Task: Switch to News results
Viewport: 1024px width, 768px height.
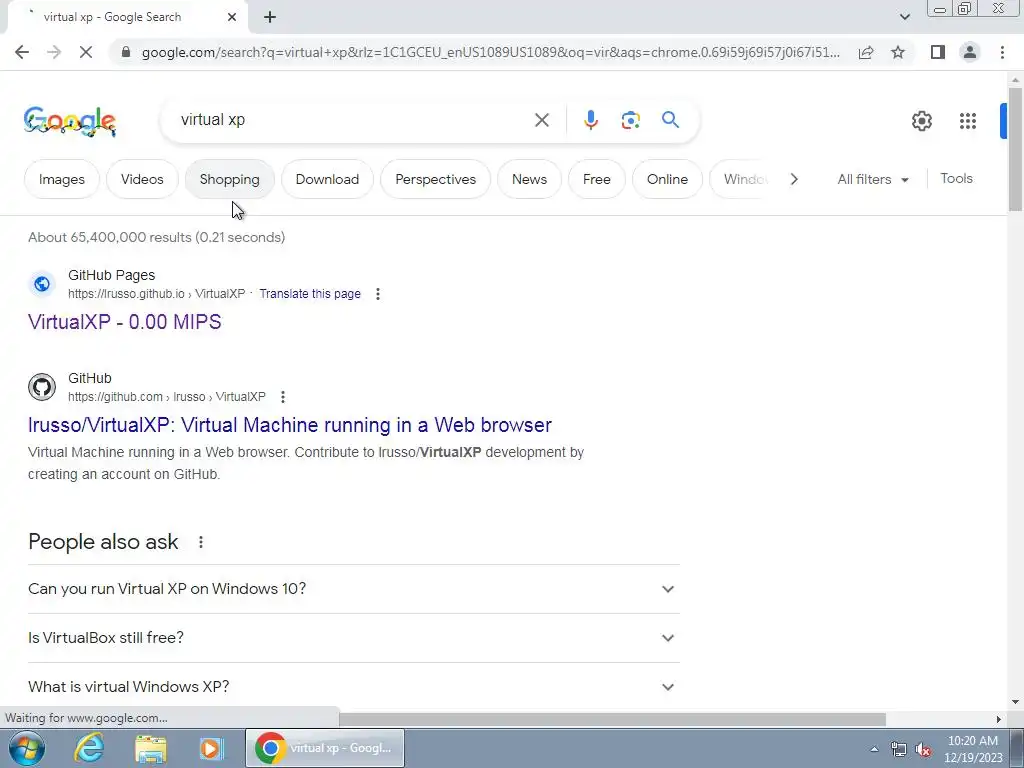Action: pyautogui.click(x=529, y=179)
